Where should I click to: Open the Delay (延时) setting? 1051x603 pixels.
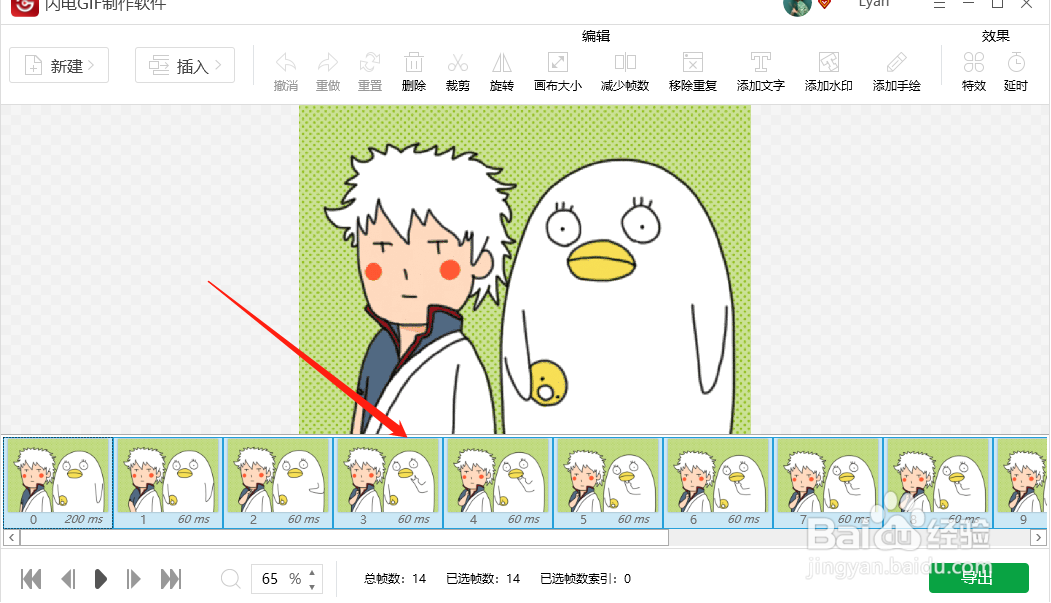[x=1015, y=63]
